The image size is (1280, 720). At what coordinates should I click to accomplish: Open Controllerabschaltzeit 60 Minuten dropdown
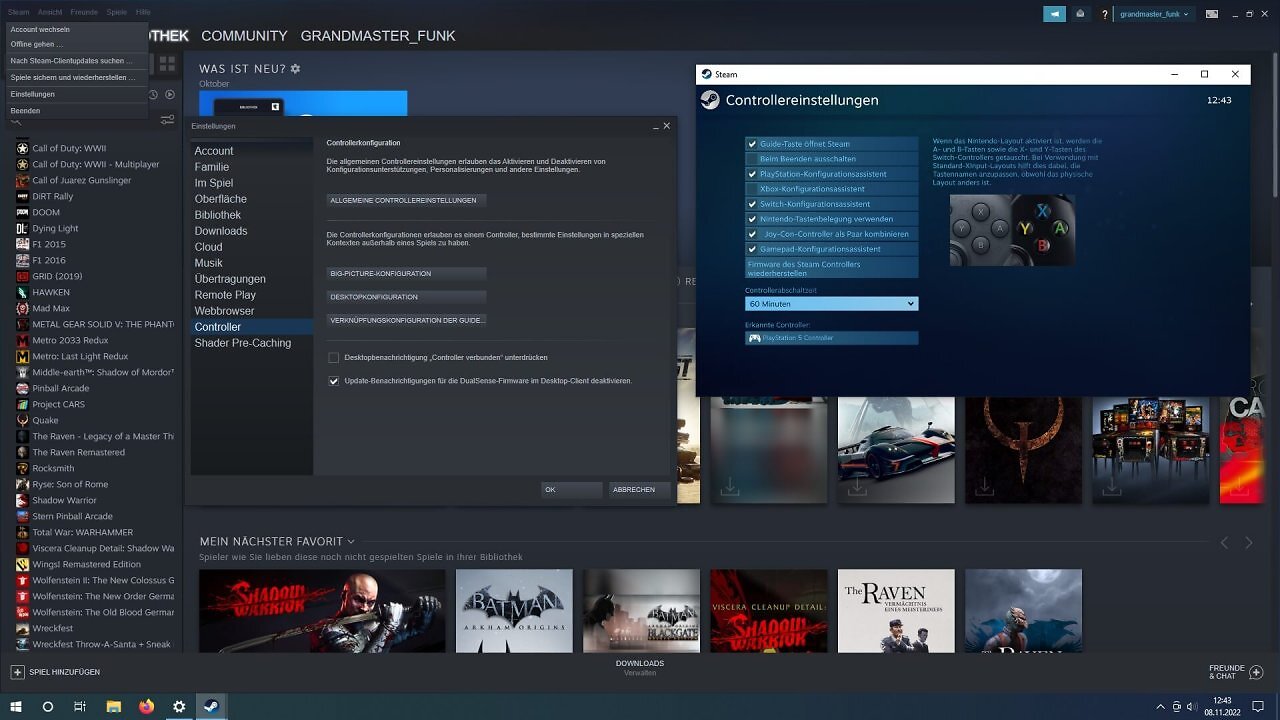coord(831,303)
